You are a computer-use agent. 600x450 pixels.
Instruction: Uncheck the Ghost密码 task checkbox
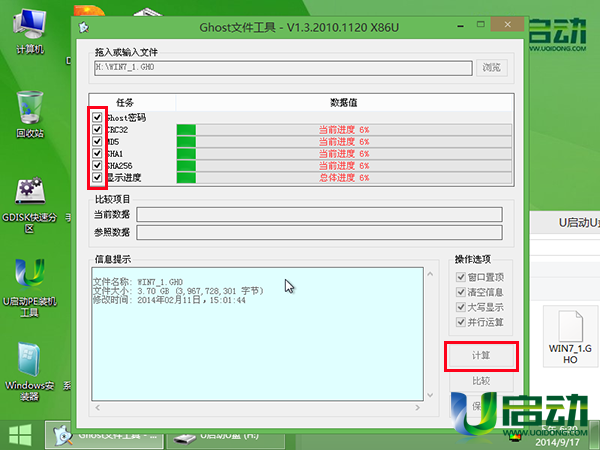pyautogui.click(x=97, y=117)
